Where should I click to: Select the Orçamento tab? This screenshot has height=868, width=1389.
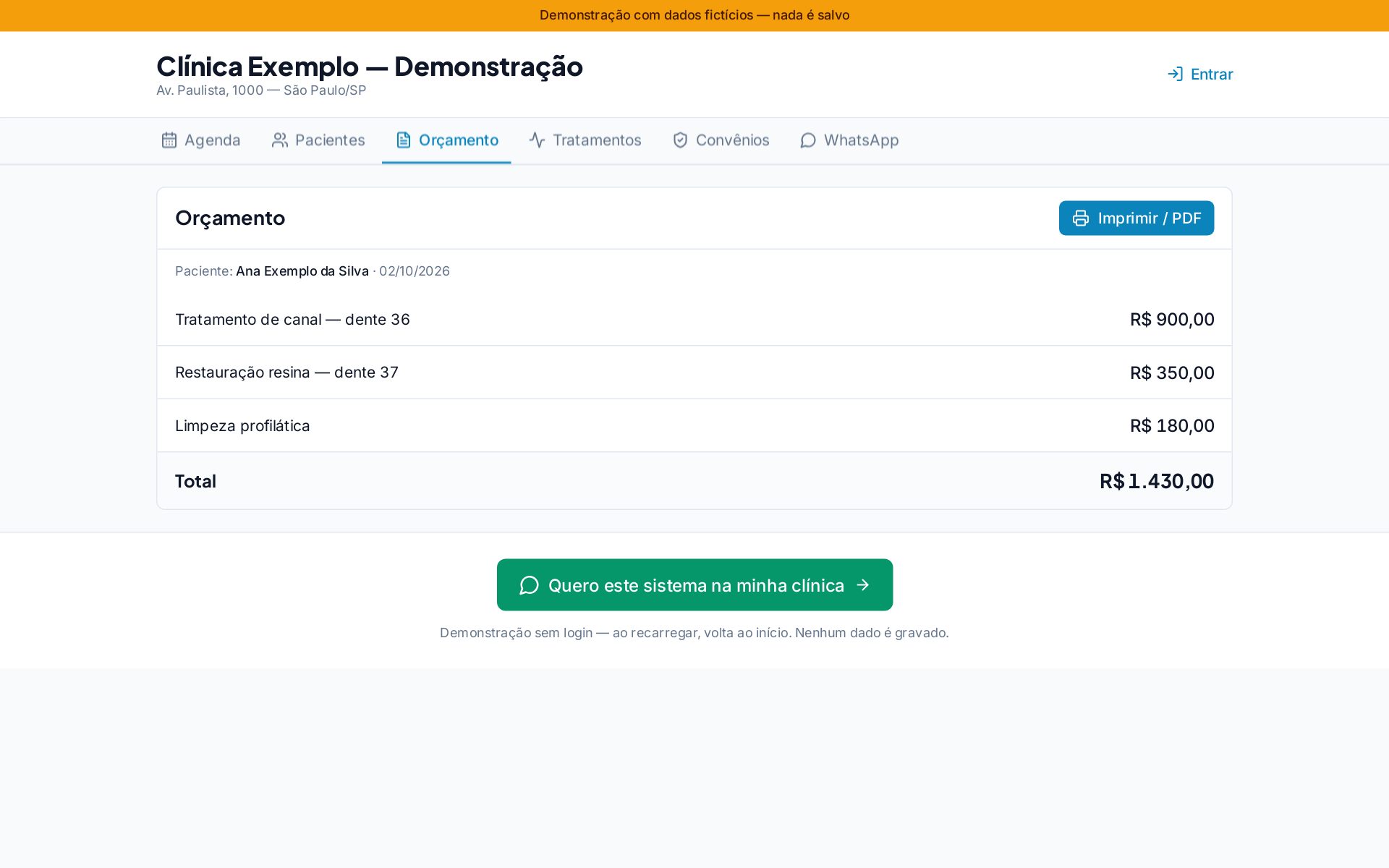(446, 140)
